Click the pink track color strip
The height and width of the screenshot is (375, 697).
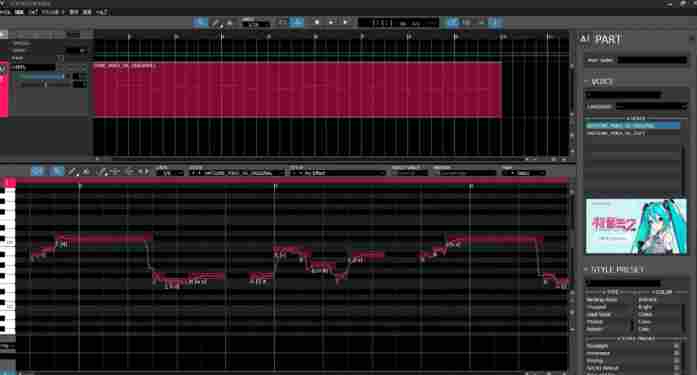tap(4, 89)
